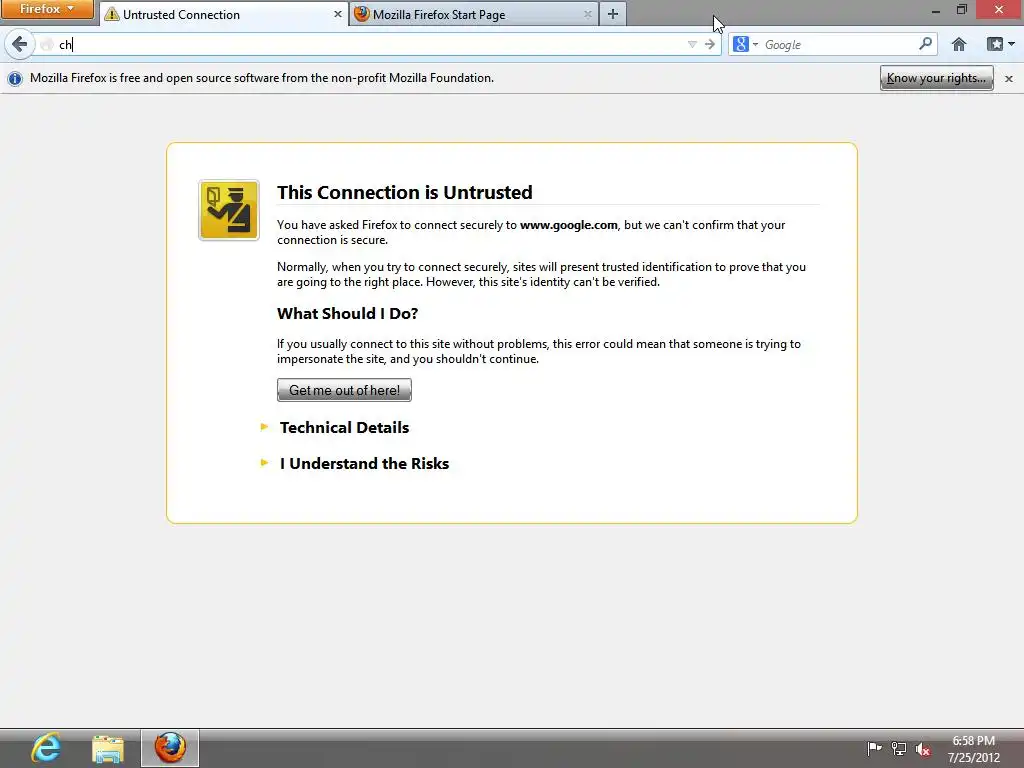The image size is (1024, 768).
Task: Click the Know your rights button
Action: 936,78
